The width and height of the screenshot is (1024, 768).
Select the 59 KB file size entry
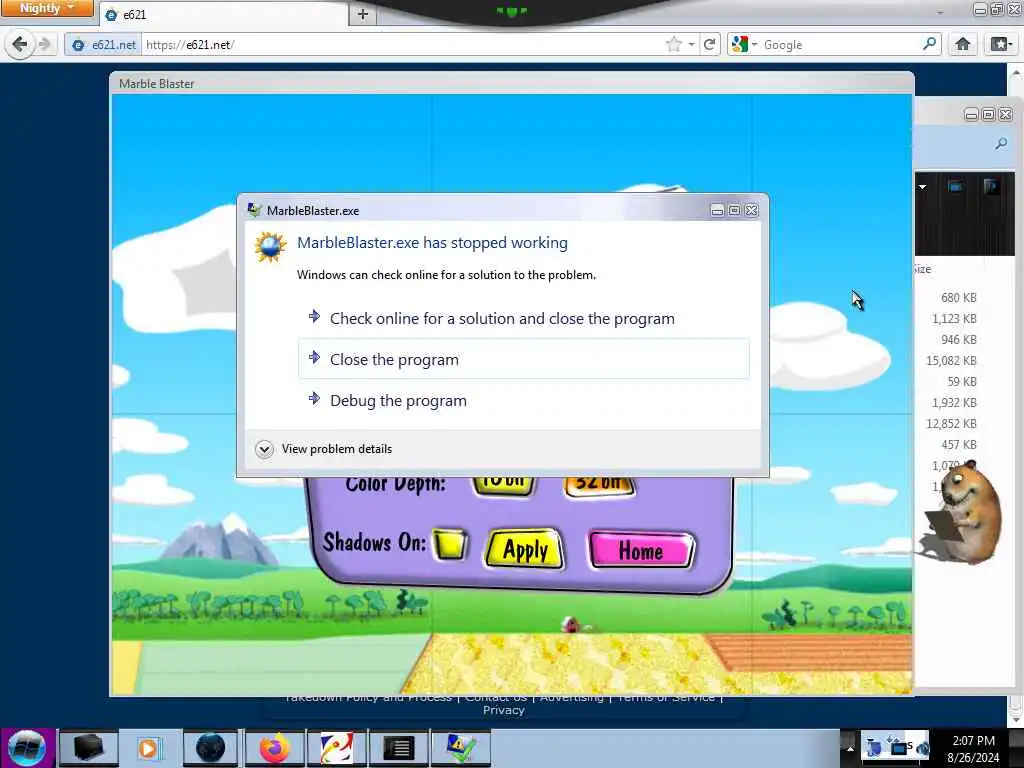click(961, 381)
